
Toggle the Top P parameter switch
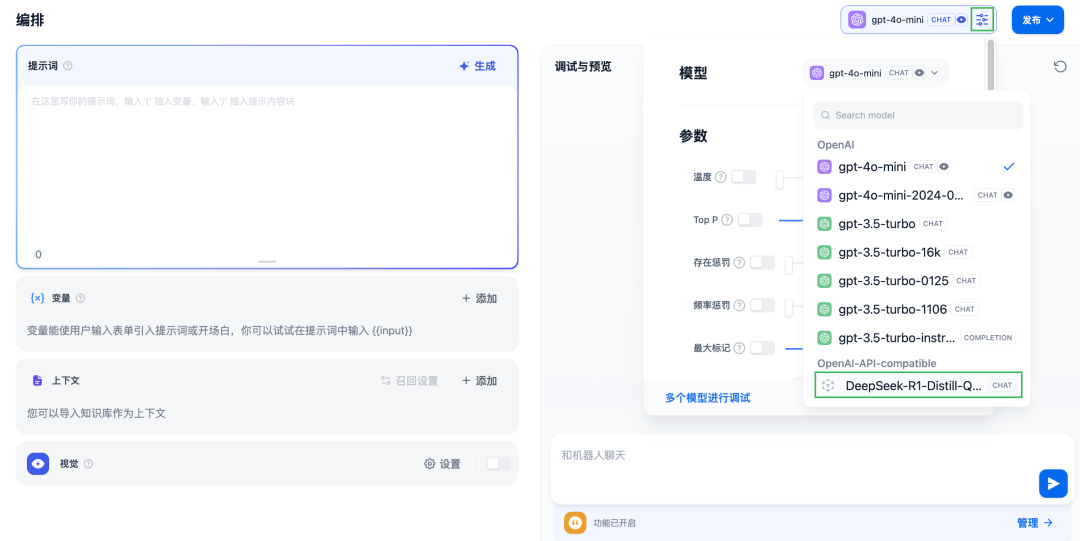click(750, 220)
